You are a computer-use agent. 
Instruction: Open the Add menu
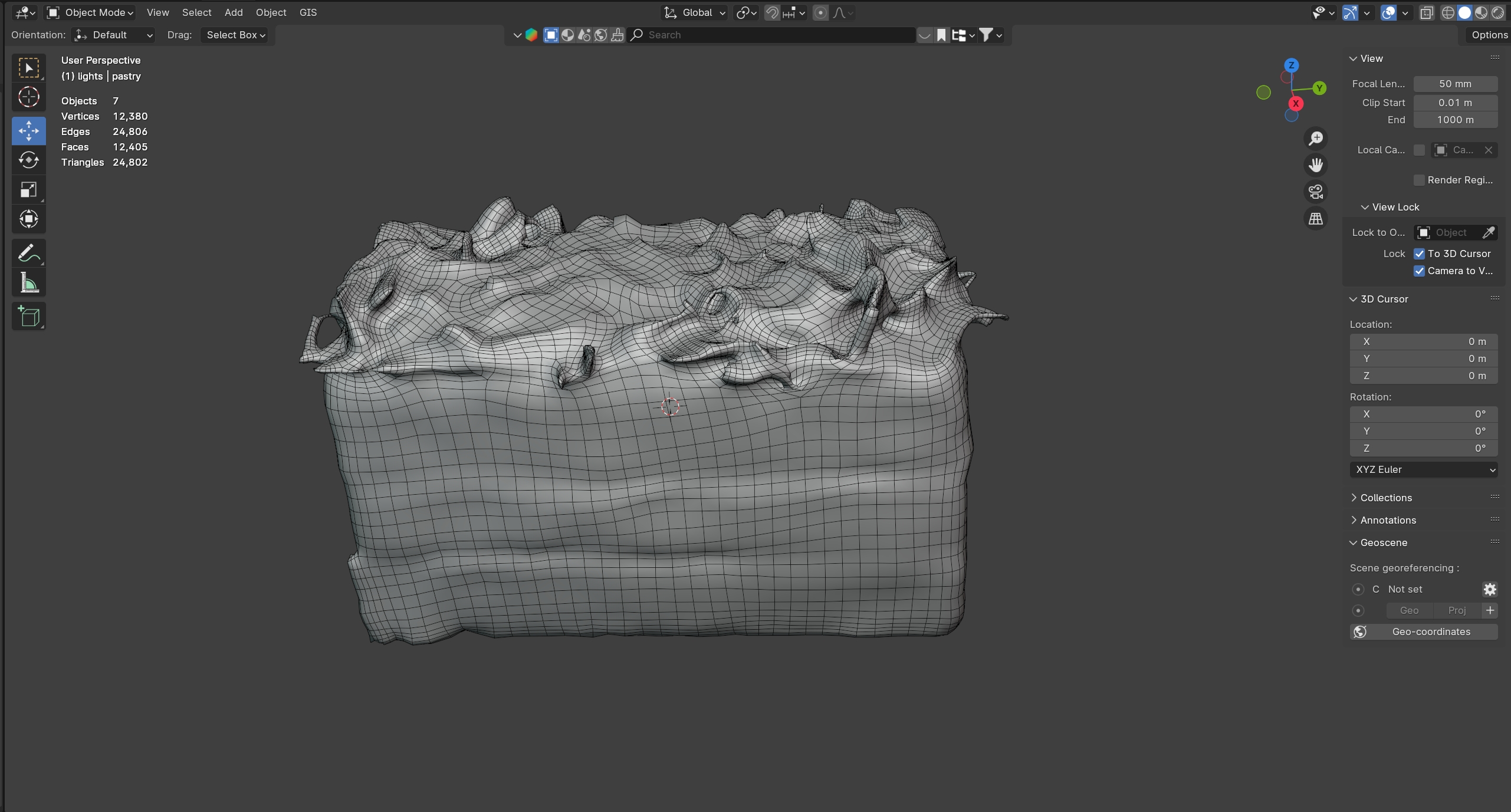[234, 12]
